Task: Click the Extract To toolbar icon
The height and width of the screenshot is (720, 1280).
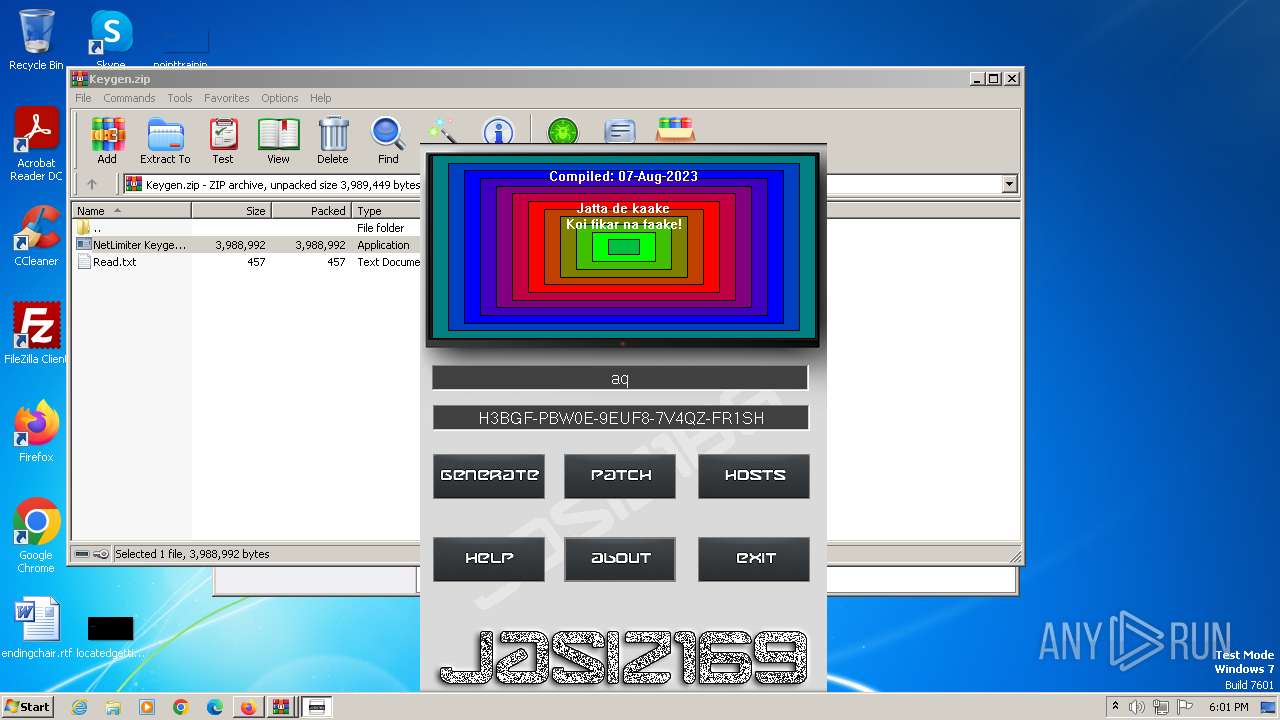Action: (165, 141)
